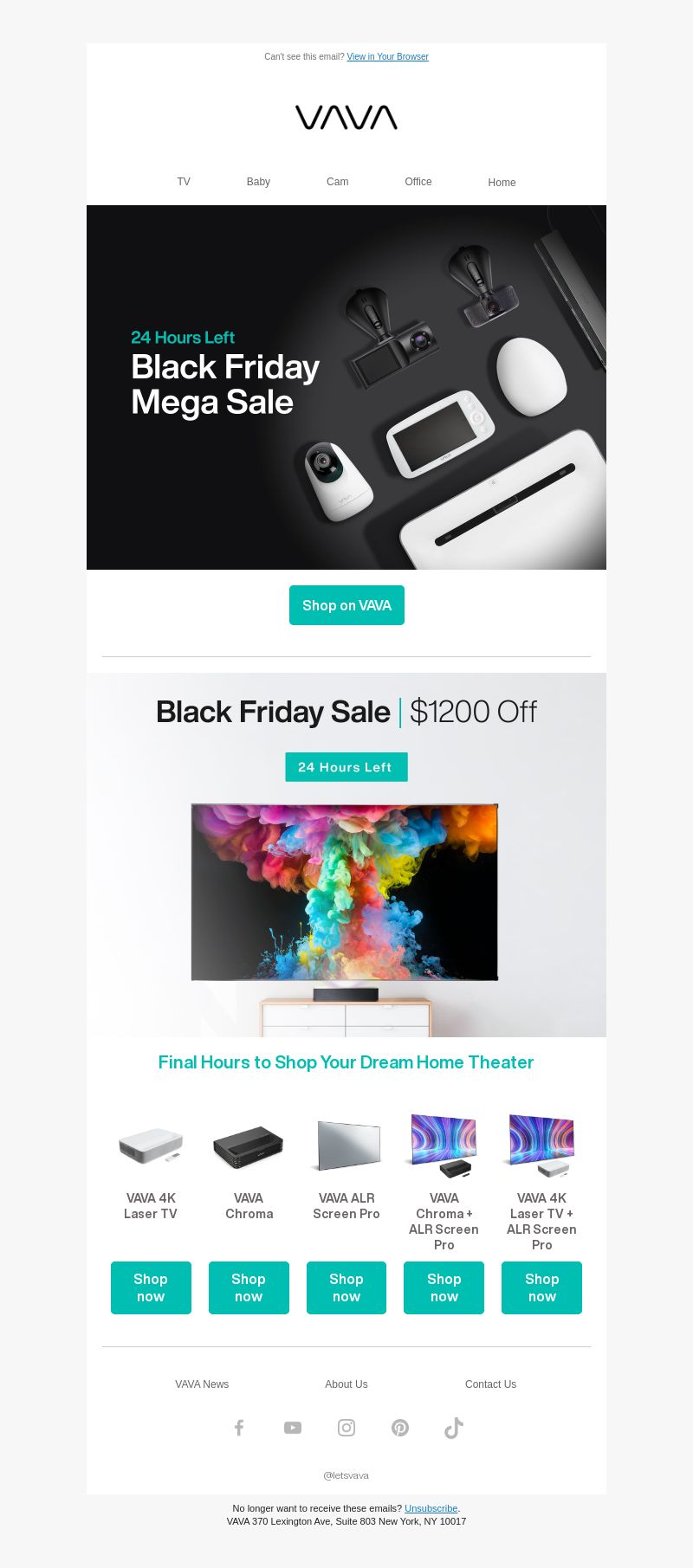
Task: Select the Baby navigation item
Action: pyautogui.click(x=258, y=182)
